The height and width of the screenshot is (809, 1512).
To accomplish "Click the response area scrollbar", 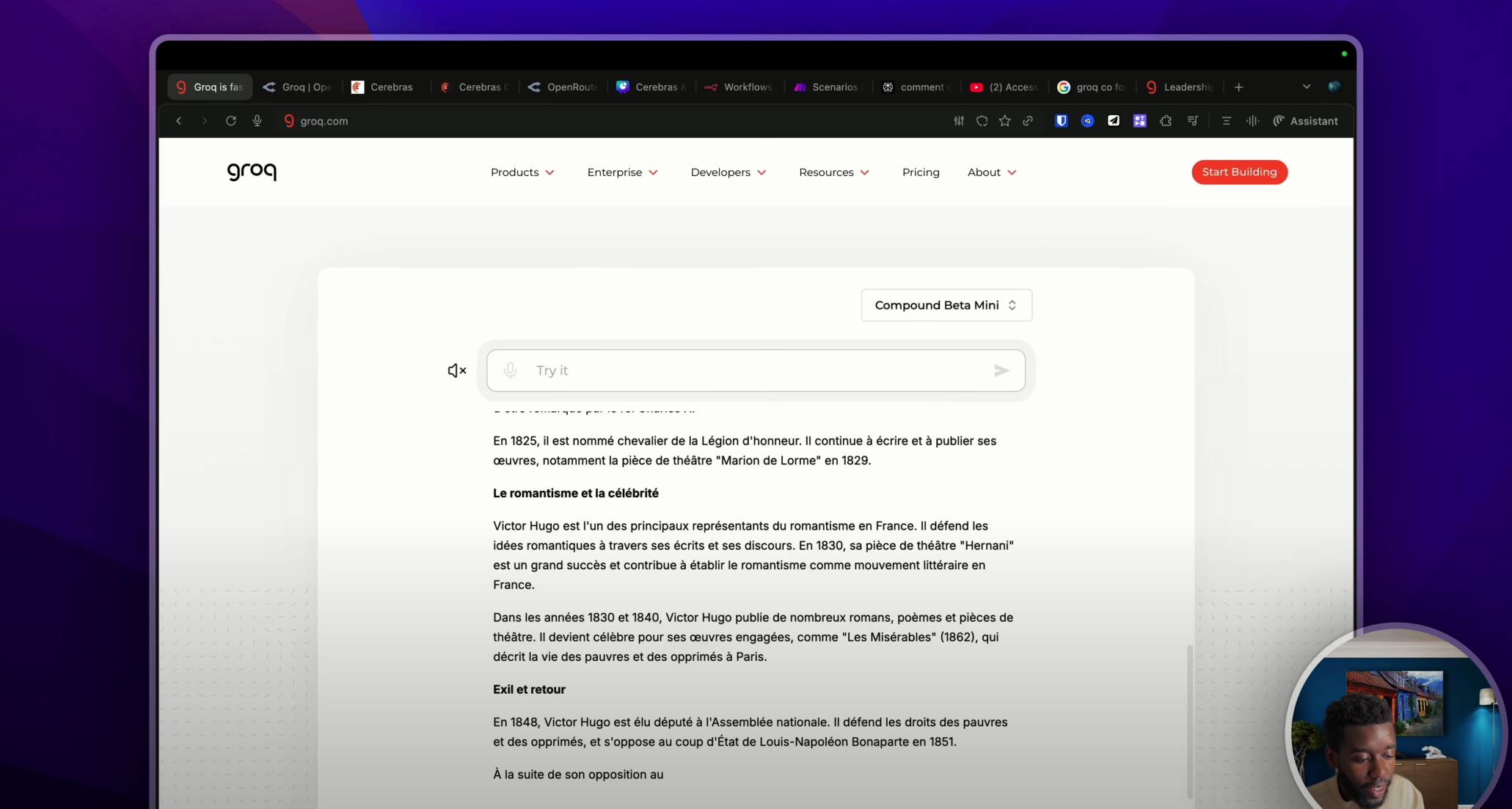I will pos(1189,722).
